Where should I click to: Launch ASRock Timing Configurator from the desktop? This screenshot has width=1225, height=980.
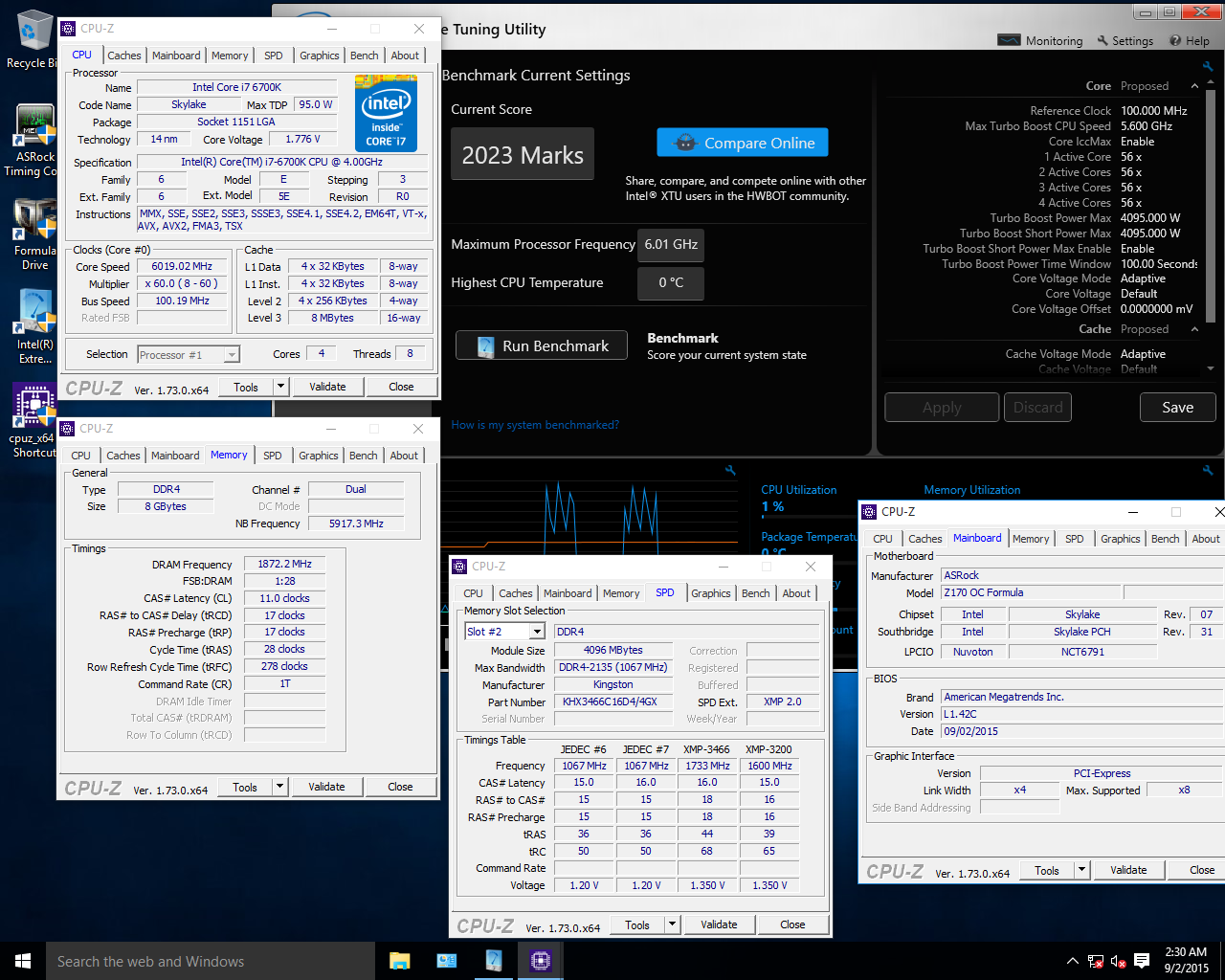pos(33,122)
